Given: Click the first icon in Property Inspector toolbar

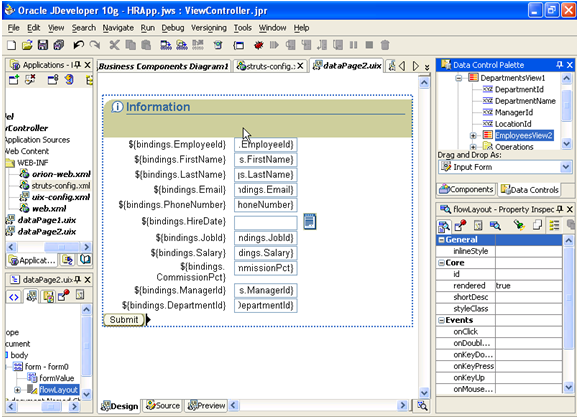Looking at the screenshot, I should point(444,226).
